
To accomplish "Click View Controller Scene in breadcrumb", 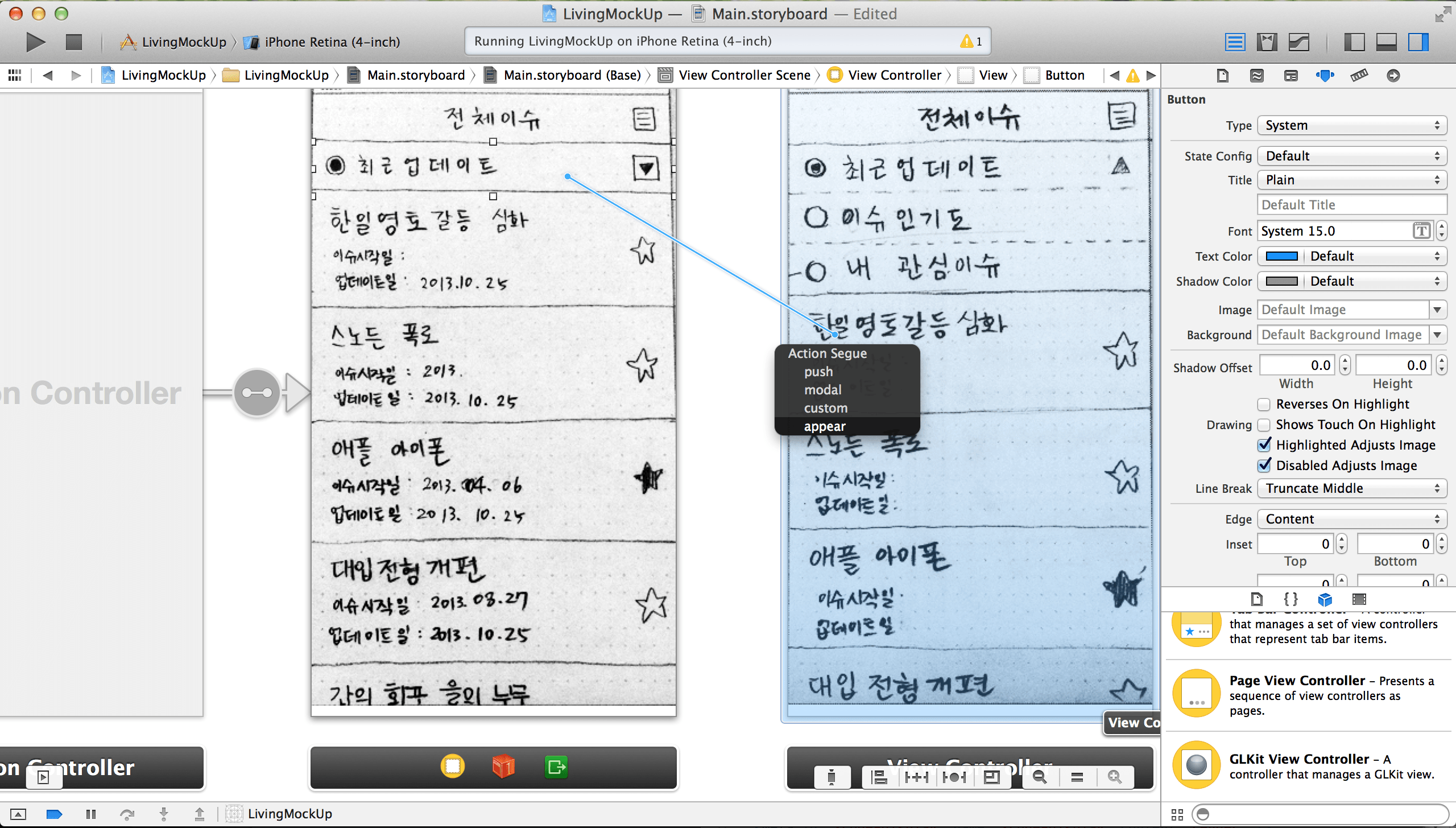I will (x=744, y=75).
